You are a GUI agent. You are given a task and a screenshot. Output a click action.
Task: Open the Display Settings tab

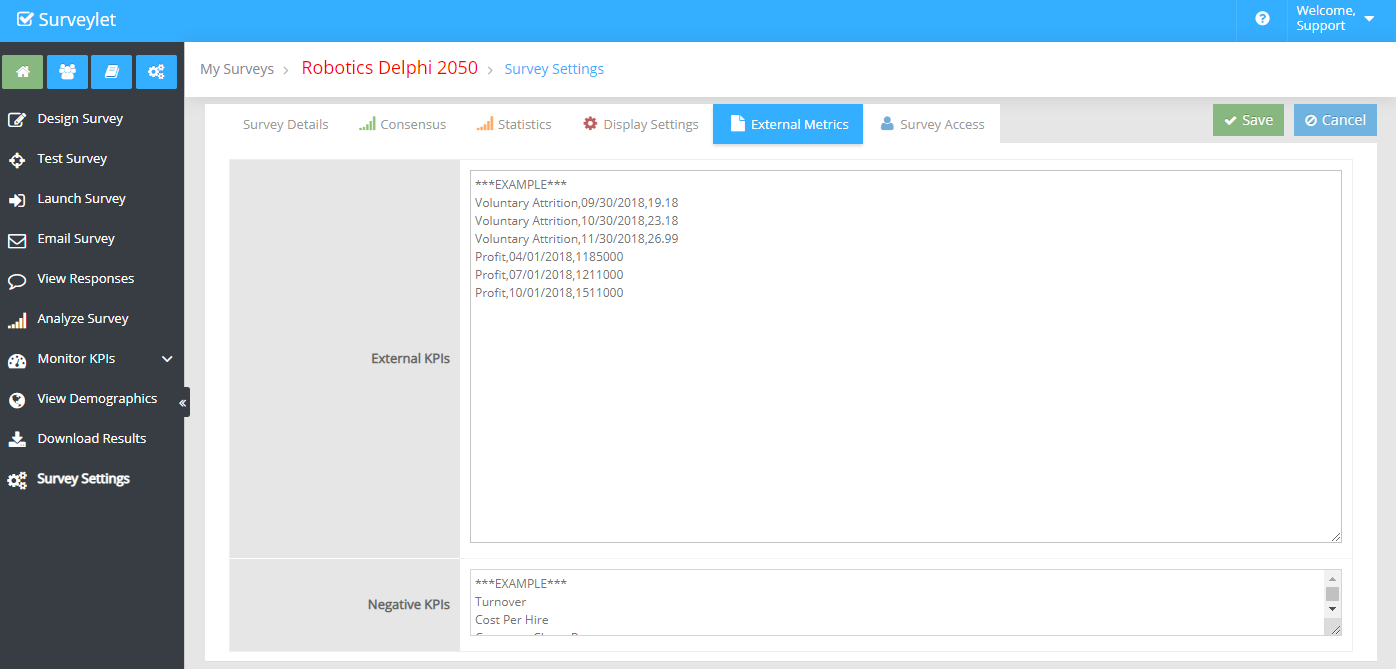coord(640,125)
